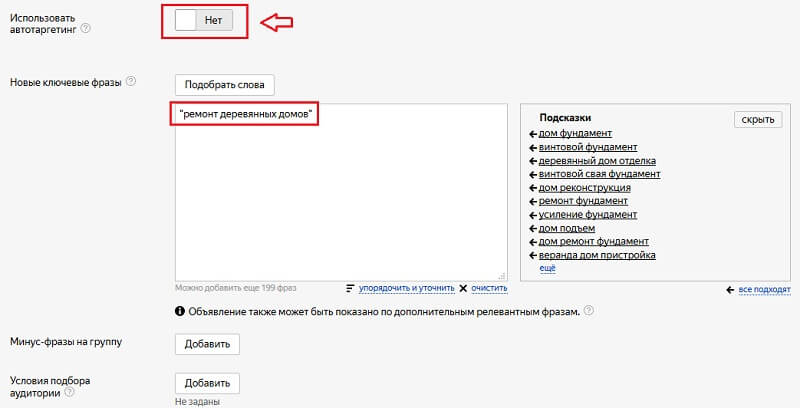Add the hint винтовой фундамент
This screenshot has height=408, width=800.
(588, 147)
